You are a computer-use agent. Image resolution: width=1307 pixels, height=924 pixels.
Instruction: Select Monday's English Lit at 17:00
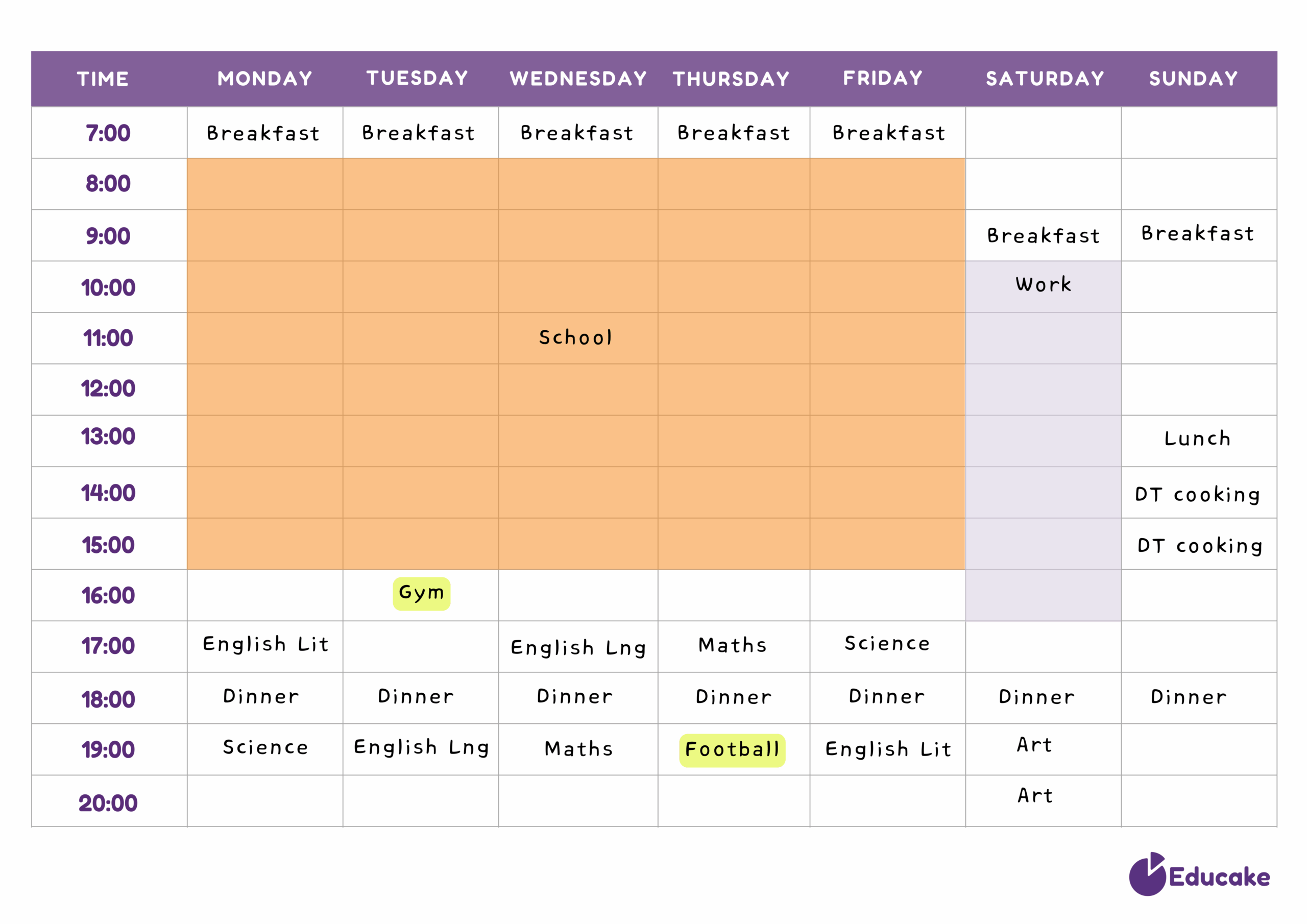point(266,644)
